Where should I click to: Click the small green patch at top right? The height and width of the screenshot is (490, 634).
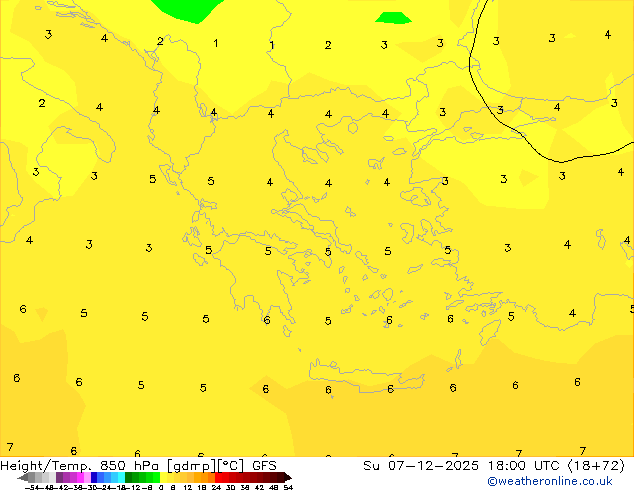click(393, 17)
